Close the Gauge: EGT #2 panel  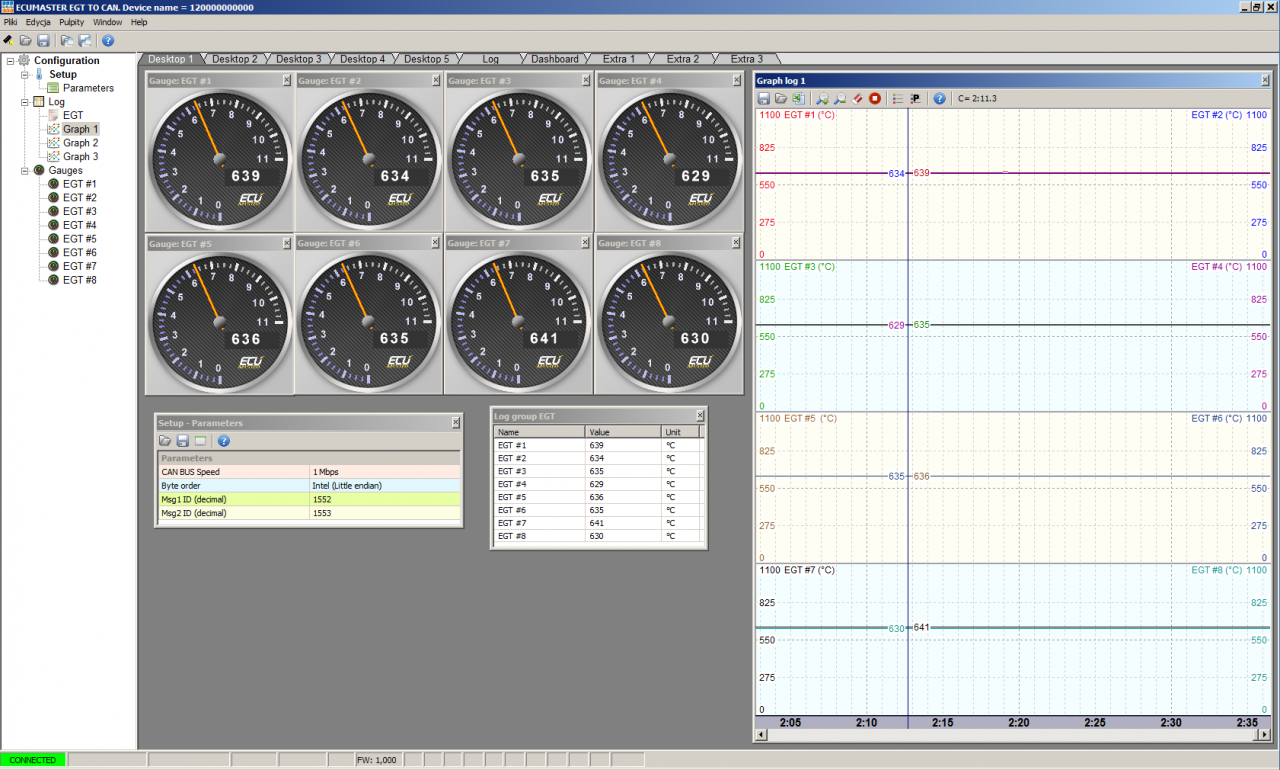tap(436, 80)
